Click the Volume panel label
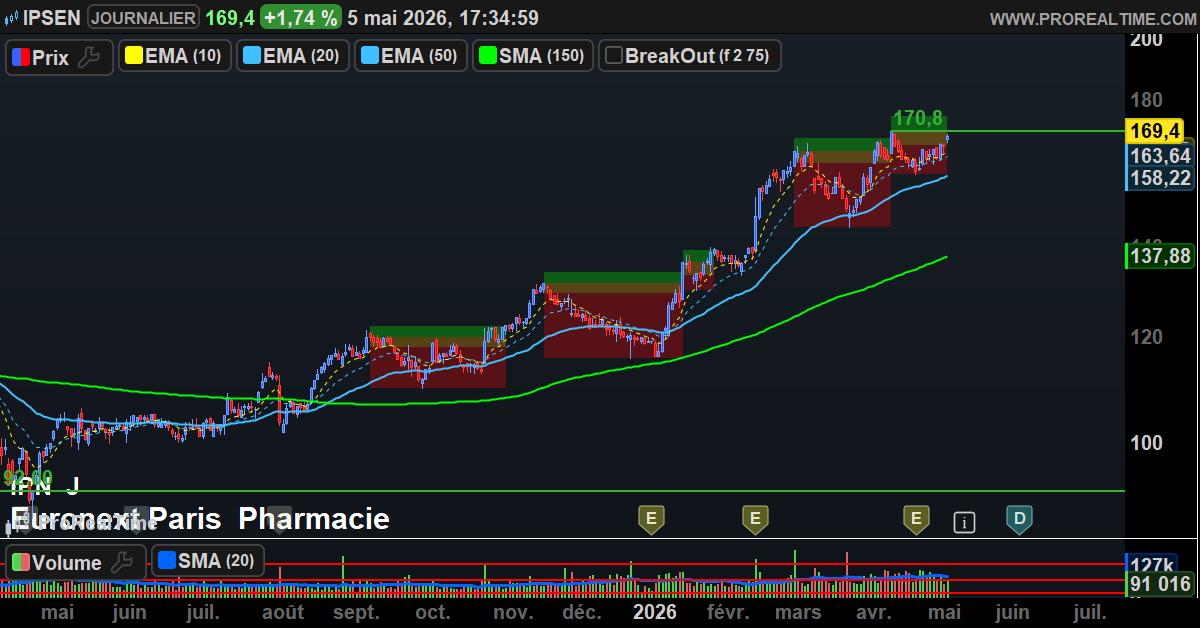 67,563
